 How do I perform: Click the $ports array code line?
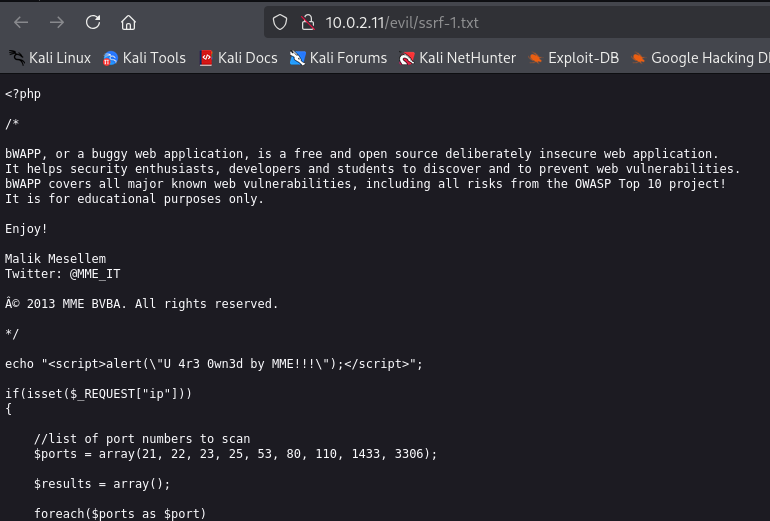(x=235, y=453)
